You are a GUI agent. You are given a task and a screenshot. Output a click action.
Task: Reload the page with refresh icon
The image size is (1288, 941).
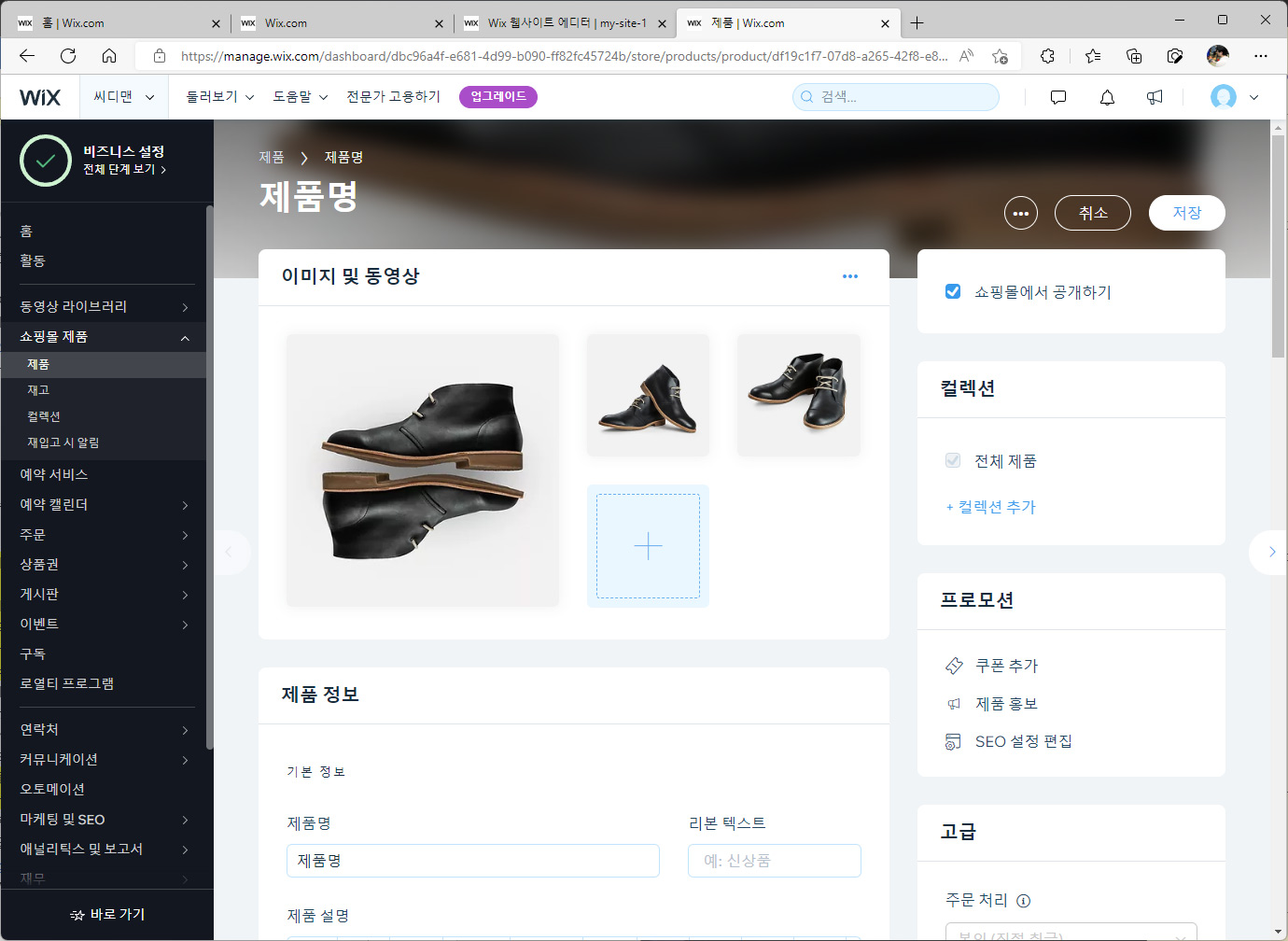pyautogui.click(x=68, y=56)
